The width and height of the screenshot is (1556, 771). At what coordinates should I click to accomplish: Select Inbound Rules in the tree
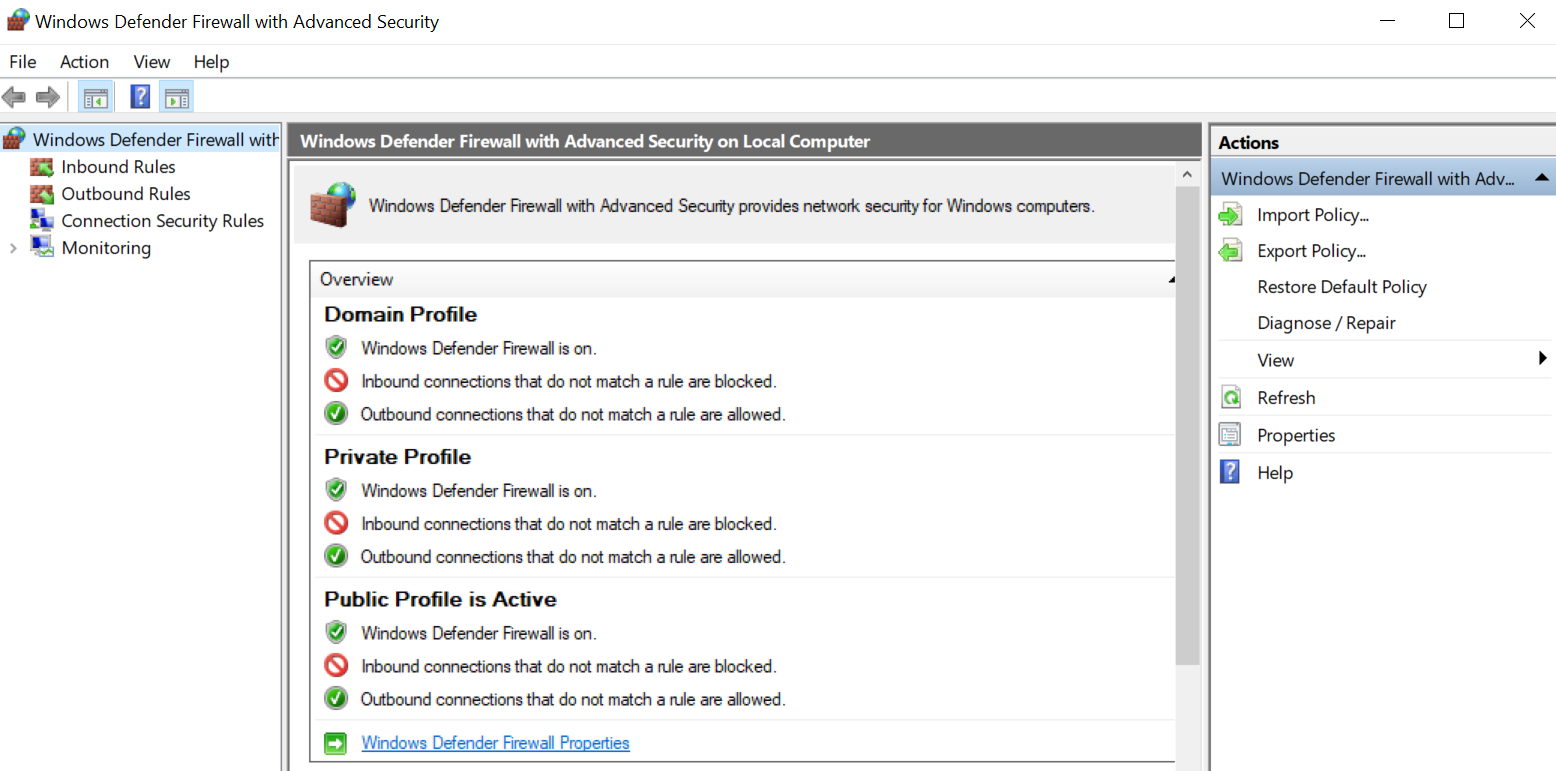[118, 167]
